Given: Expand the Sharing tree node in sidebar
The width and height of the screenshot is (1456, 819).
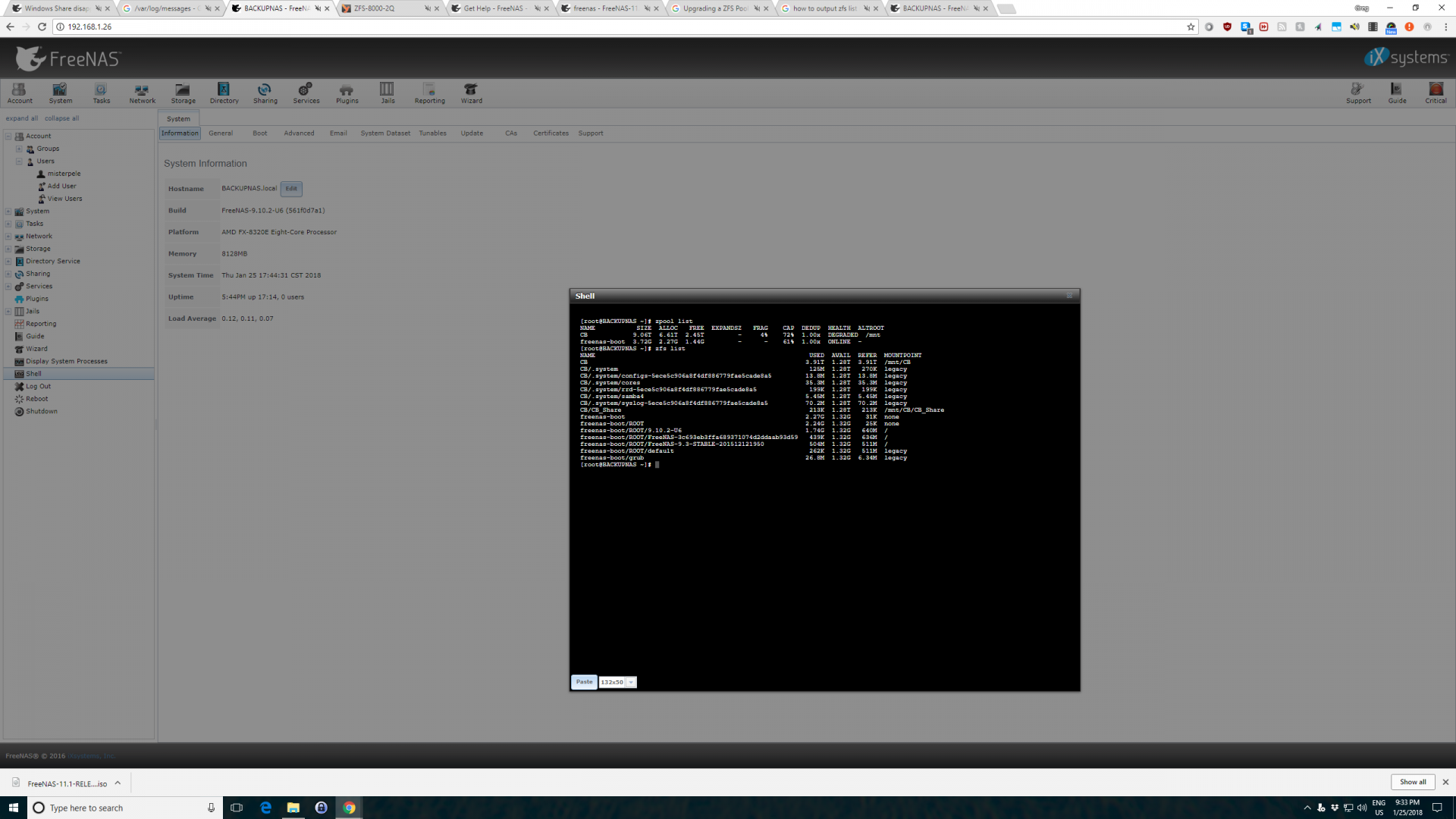Looking at the screenshot, I should (x=8, y=274).
